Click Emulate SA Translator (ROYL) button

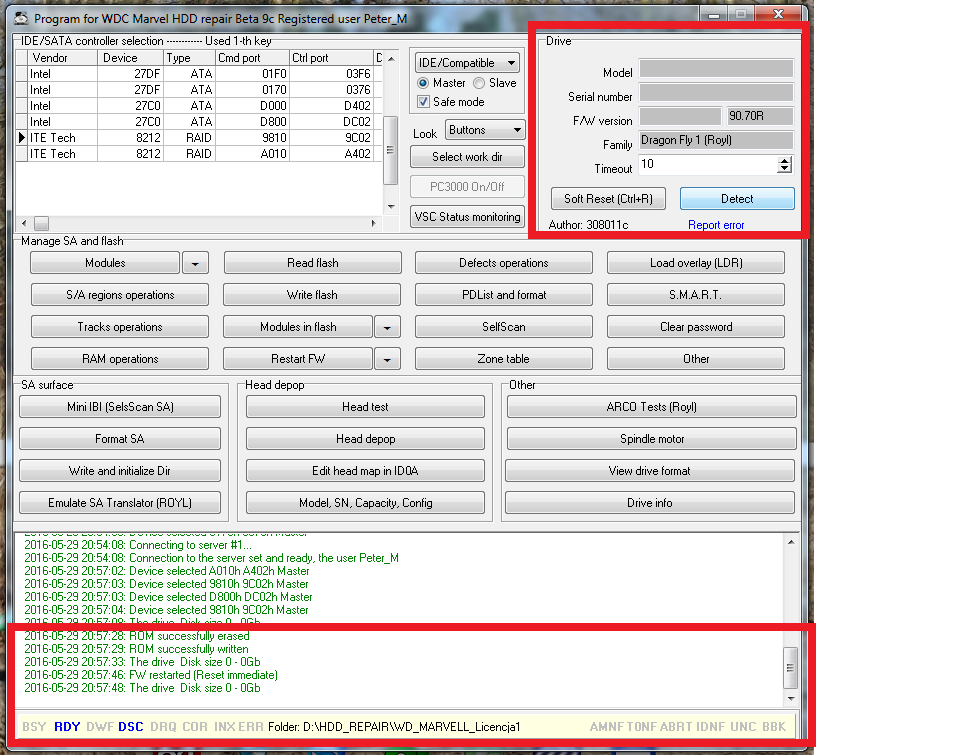tap(120, 503)
